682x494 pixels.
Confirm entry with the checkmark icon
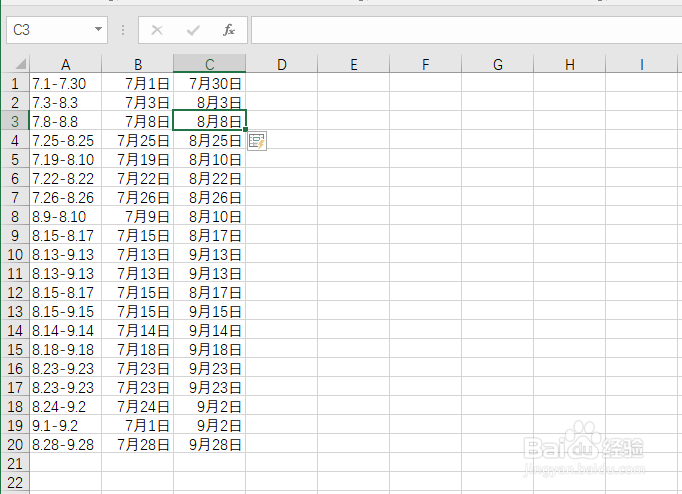pyautogui.click(x=193, y=30)
